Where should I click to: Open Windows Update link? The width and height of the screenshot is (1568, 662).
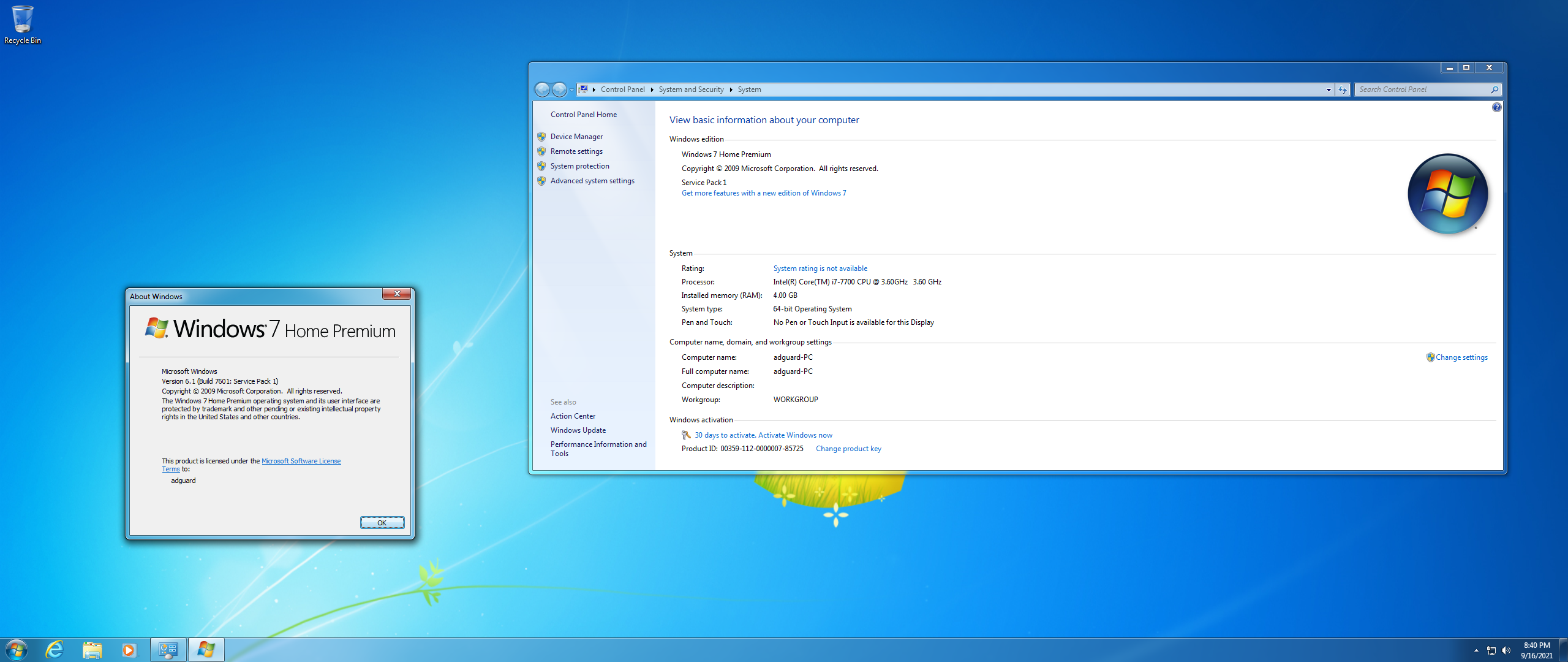(x=578, y=430)
